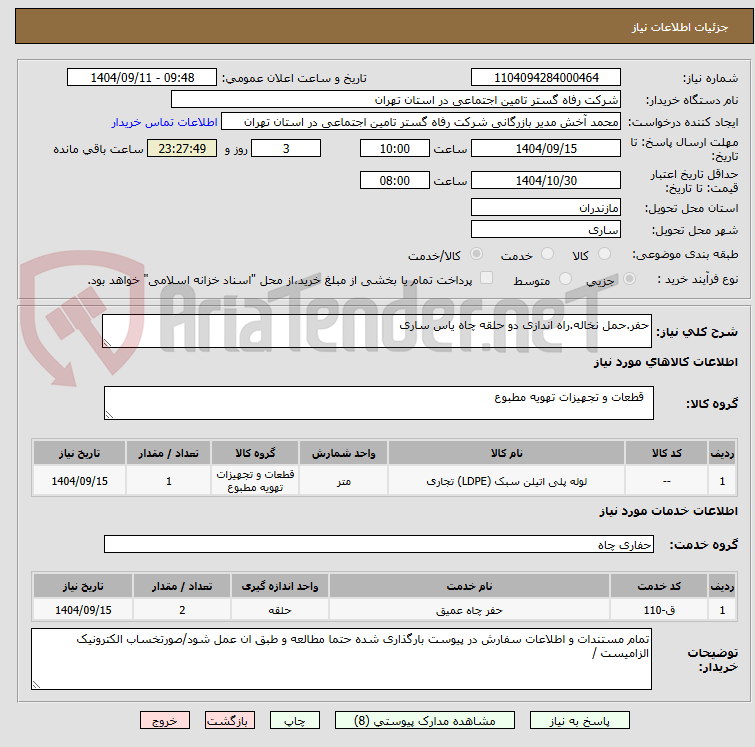Image resolution: width=755 pixels, height=747 pixels.
Task: Click the remaining days field showing 3
Action: click(x=286, y=148)
